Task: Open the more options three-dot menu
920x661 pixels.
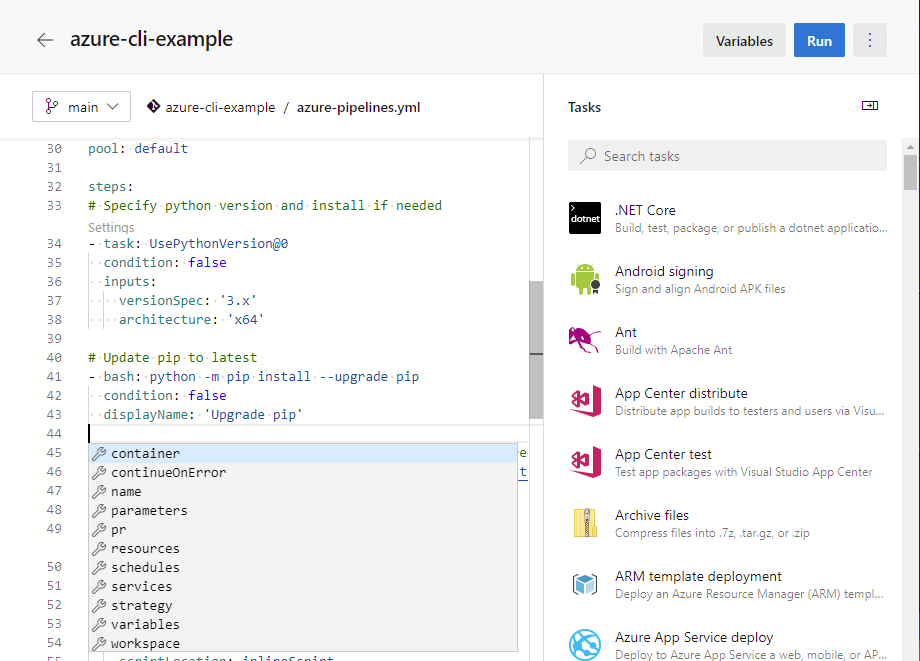Action: tap(869, 41)
